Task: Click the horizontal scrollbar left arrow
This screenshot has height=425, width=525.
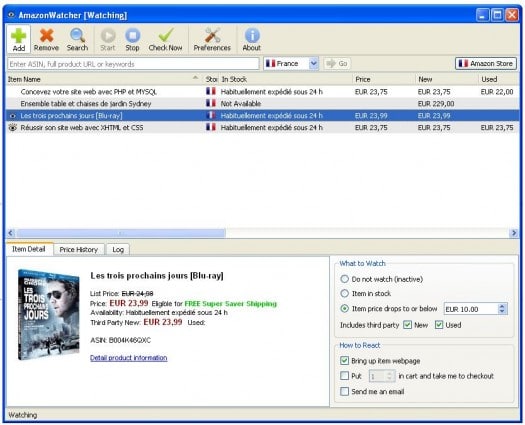Action: (x=11, y=233)
